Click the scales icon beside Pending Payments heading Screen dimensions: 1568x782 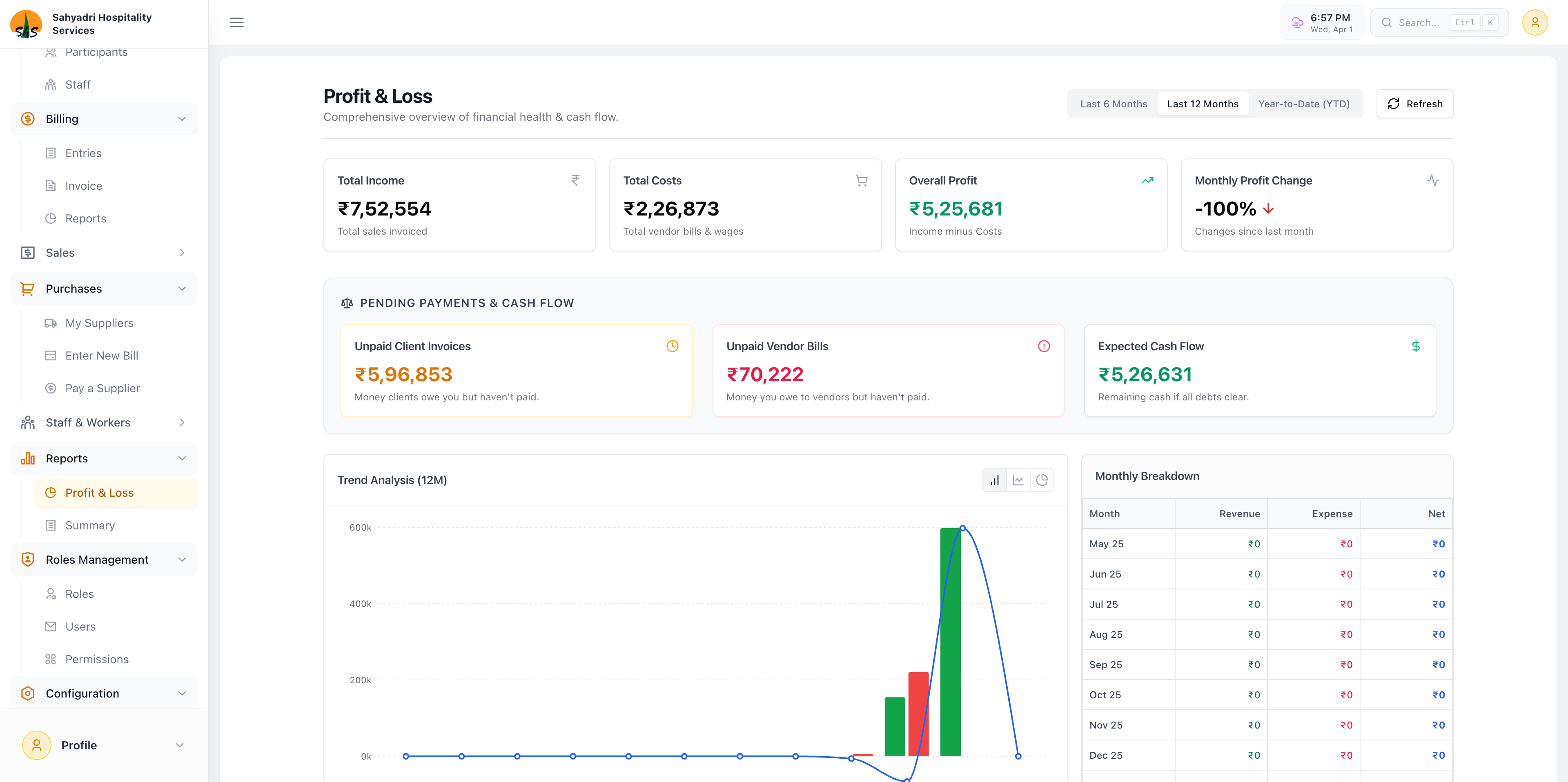click(x=347, y=303)
